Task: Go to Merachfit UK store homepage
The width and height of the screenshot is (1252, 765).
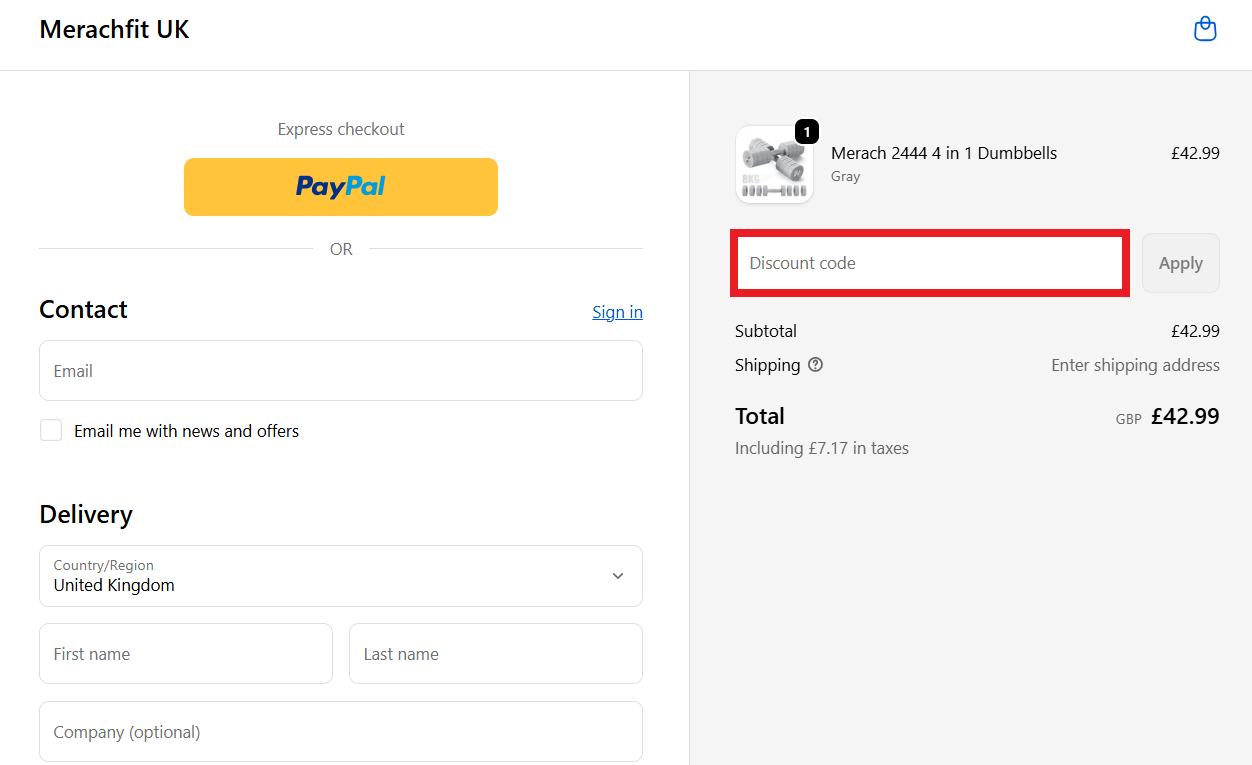Action: point(114,30)
